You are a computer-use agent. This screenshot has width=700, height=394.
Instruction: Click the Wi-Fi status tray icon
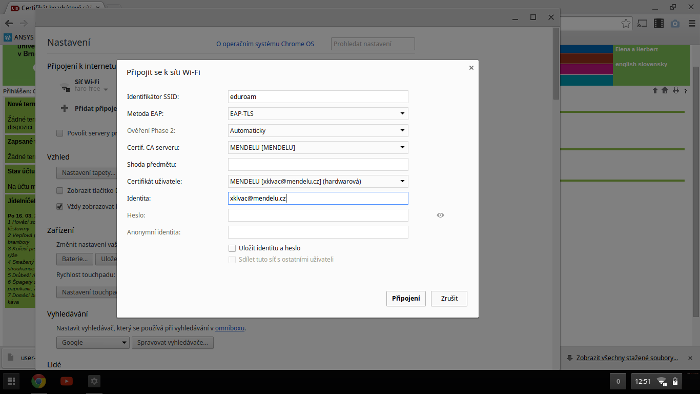click(x=662, y=382)
